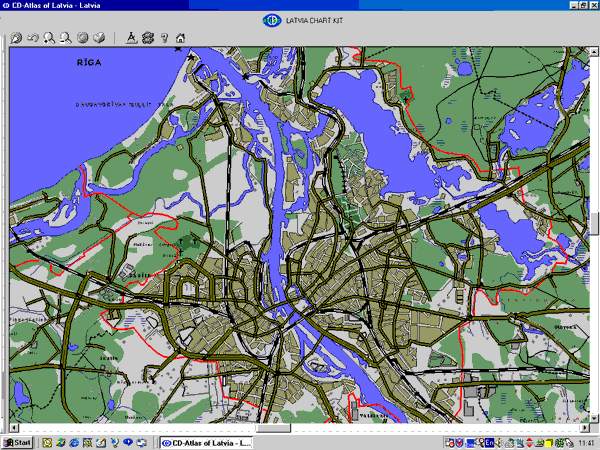Open help via question mark icon
600x450 pixels.
164,38
